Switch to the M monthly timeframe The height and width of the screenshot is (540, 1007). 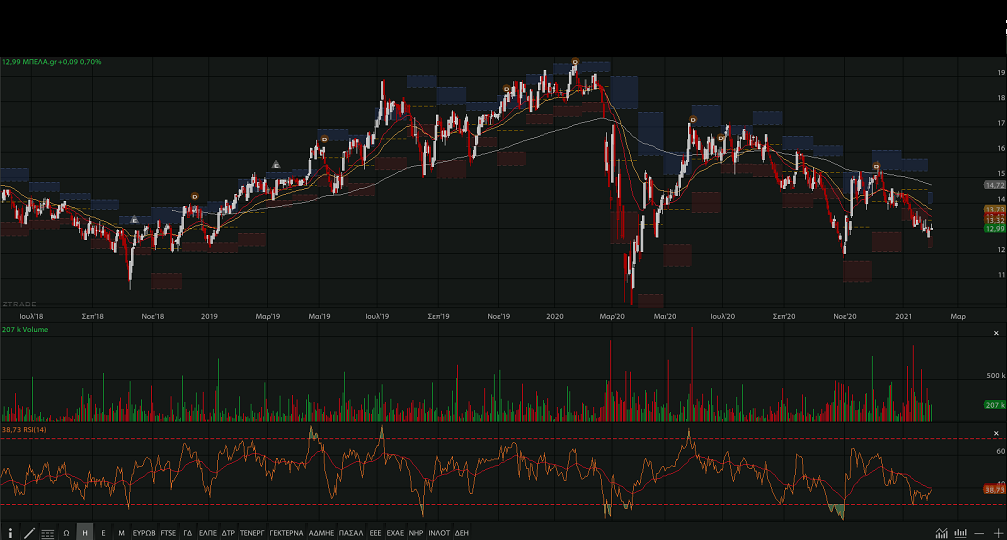(121, 533)
